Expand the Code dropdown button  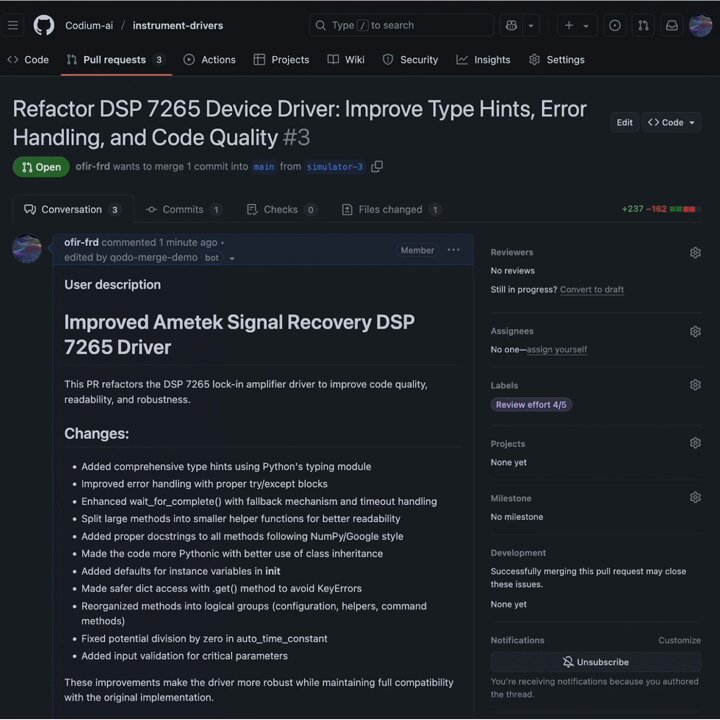point(671,123)
